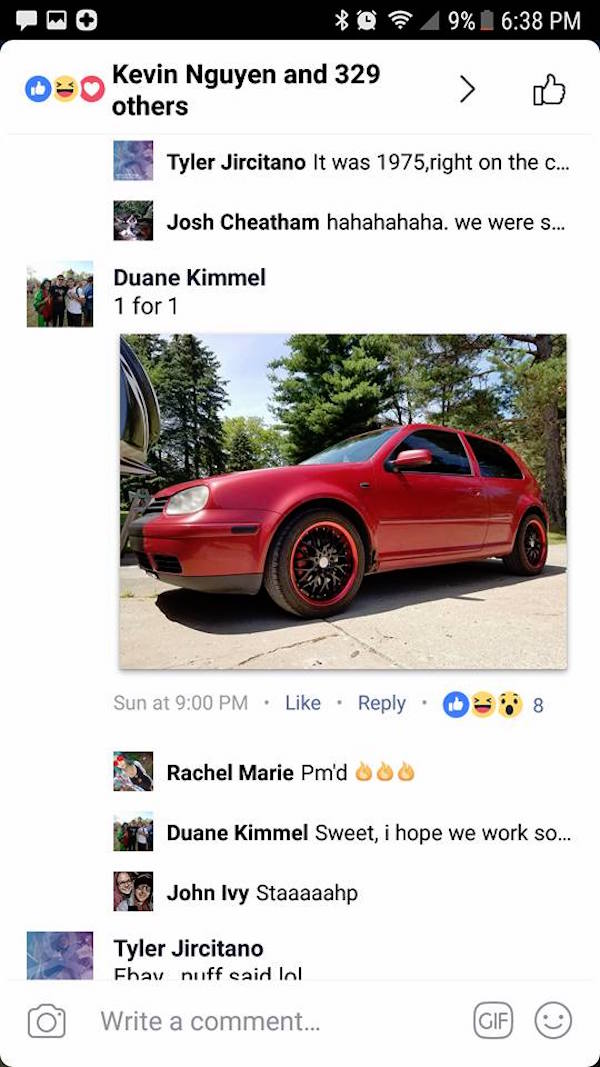The height and width of the screenshot is (1067, 600).
Task: Open camera icon to attach a photo
Action: pos(46,1021)
